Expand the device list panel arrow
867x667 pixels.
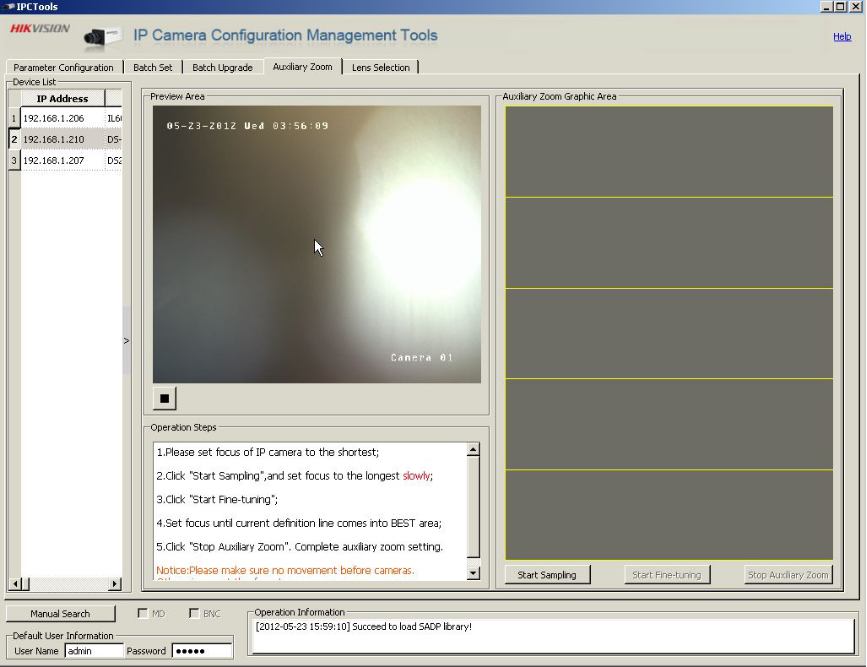click(x=126, y=341)
